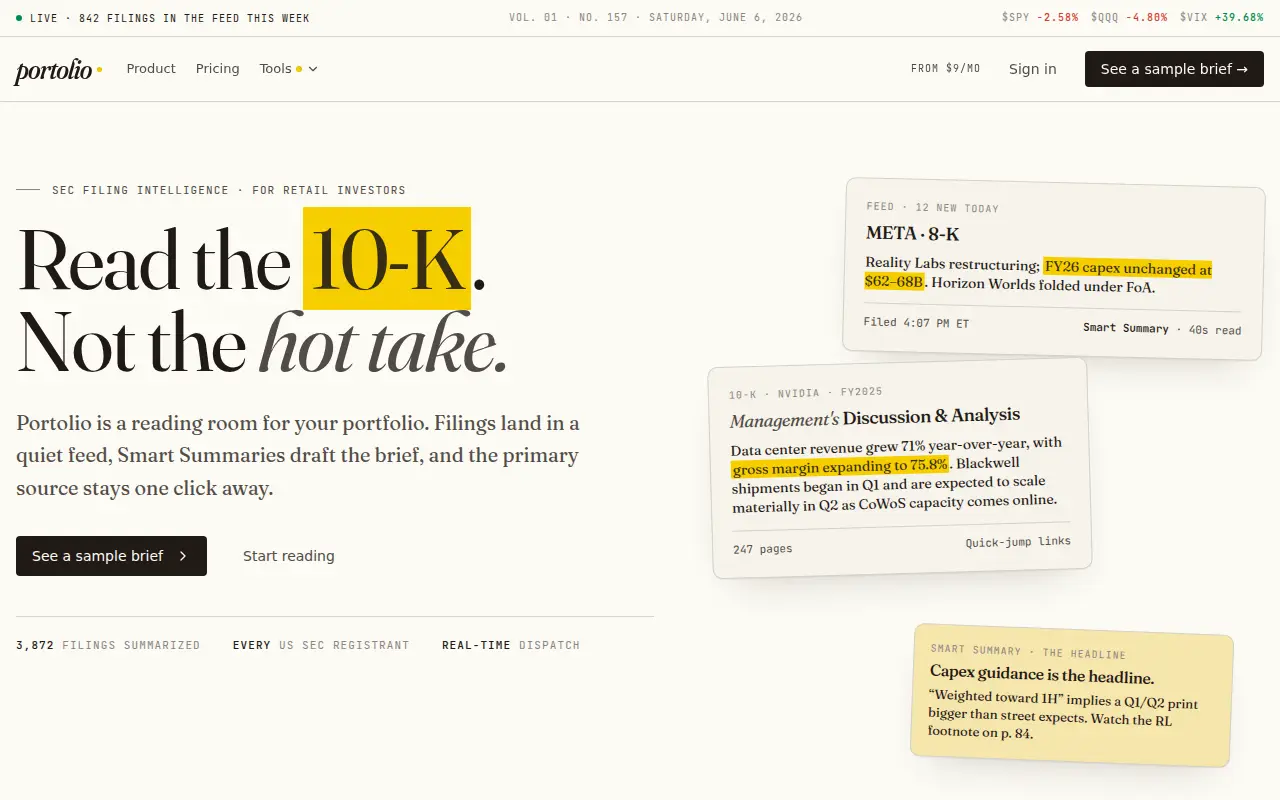1280x800 pixels.
Task: Go to the Pricing page
Action: tap(218, 69)
